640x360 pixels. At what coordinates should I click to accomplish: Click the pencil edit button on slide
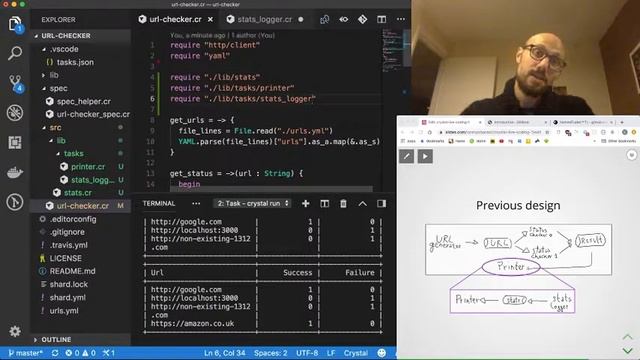click(x=406, y=156)
